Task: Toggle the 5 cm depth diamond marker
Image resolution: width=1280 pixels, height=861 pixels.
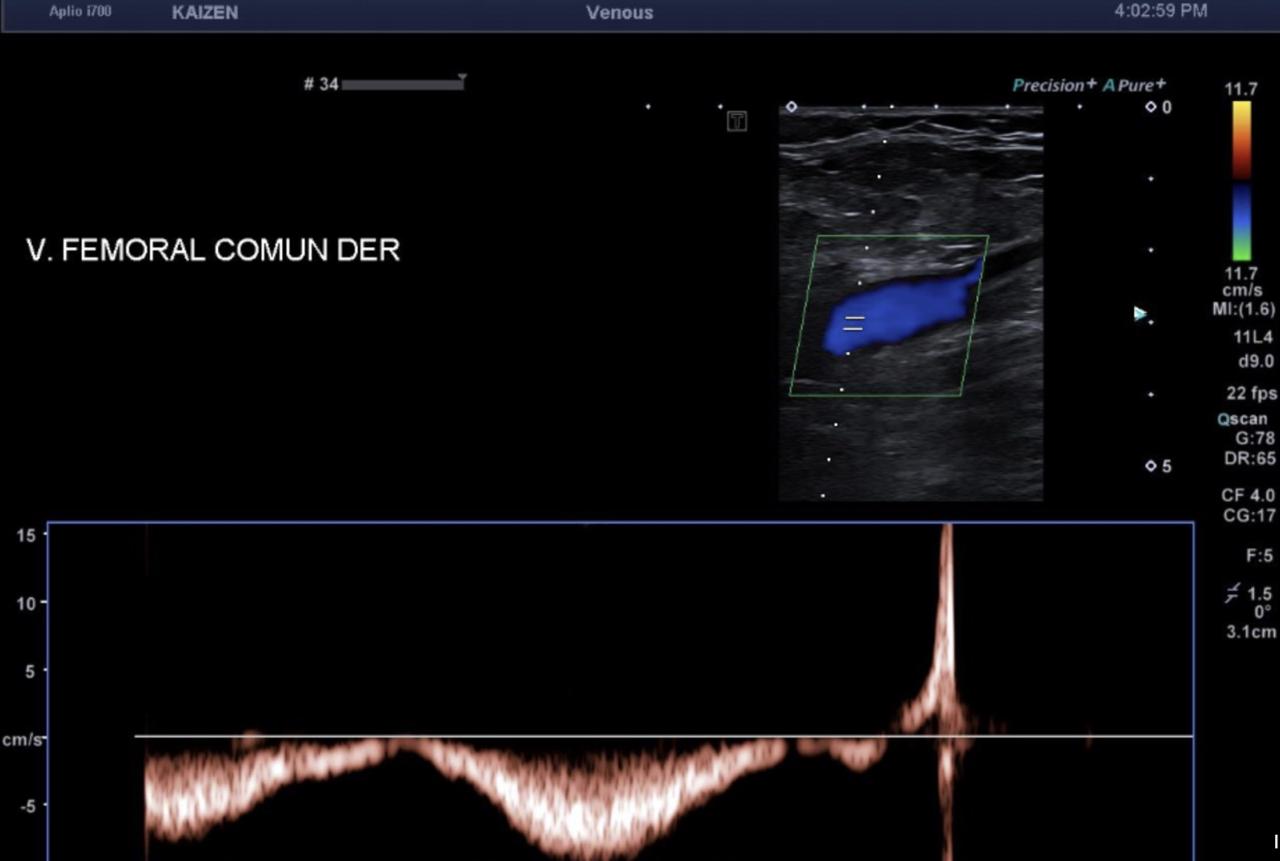Action: pyautogui.click(x=1152, y=465)
